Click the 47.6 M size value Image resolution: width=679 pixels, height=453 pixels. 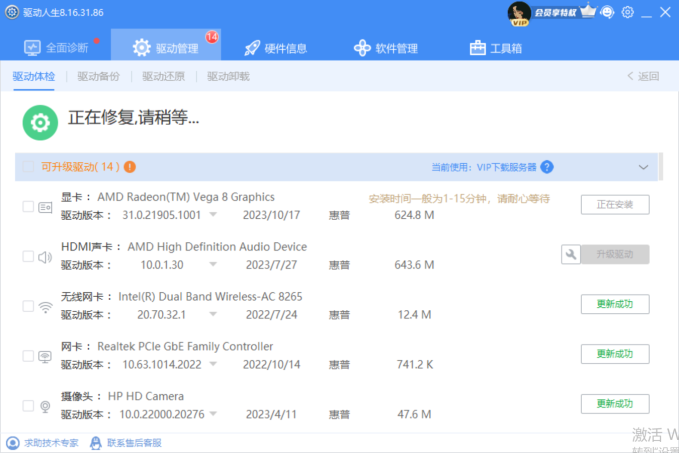(x=414, y=414)
